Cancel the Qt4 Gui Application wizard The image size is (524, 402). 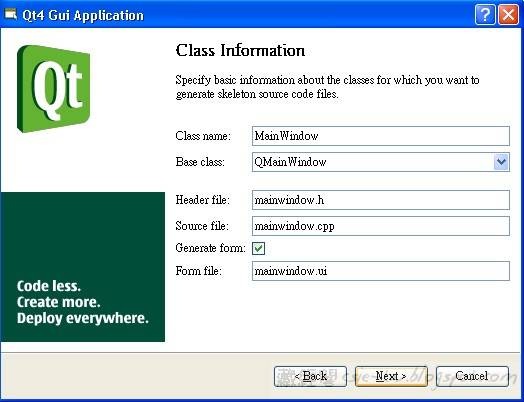(x=472, y=376)
